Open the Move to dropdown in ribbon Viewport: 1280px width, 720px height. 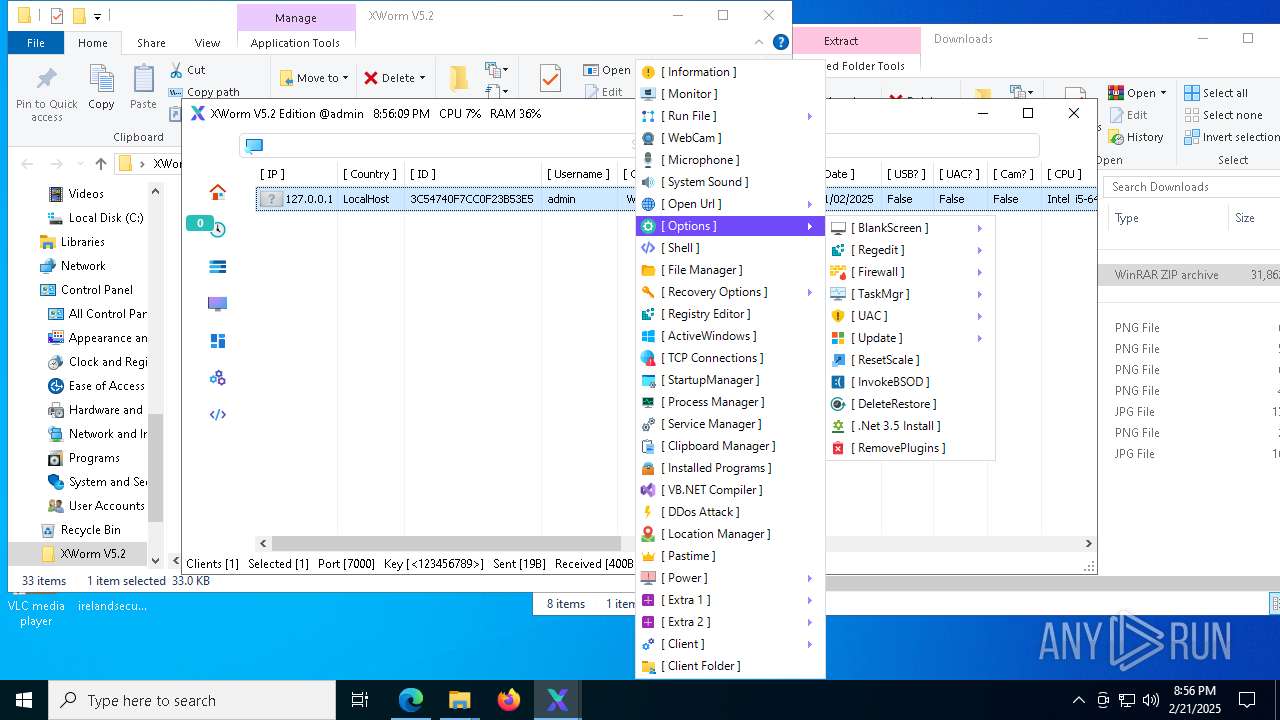[314, 78]
